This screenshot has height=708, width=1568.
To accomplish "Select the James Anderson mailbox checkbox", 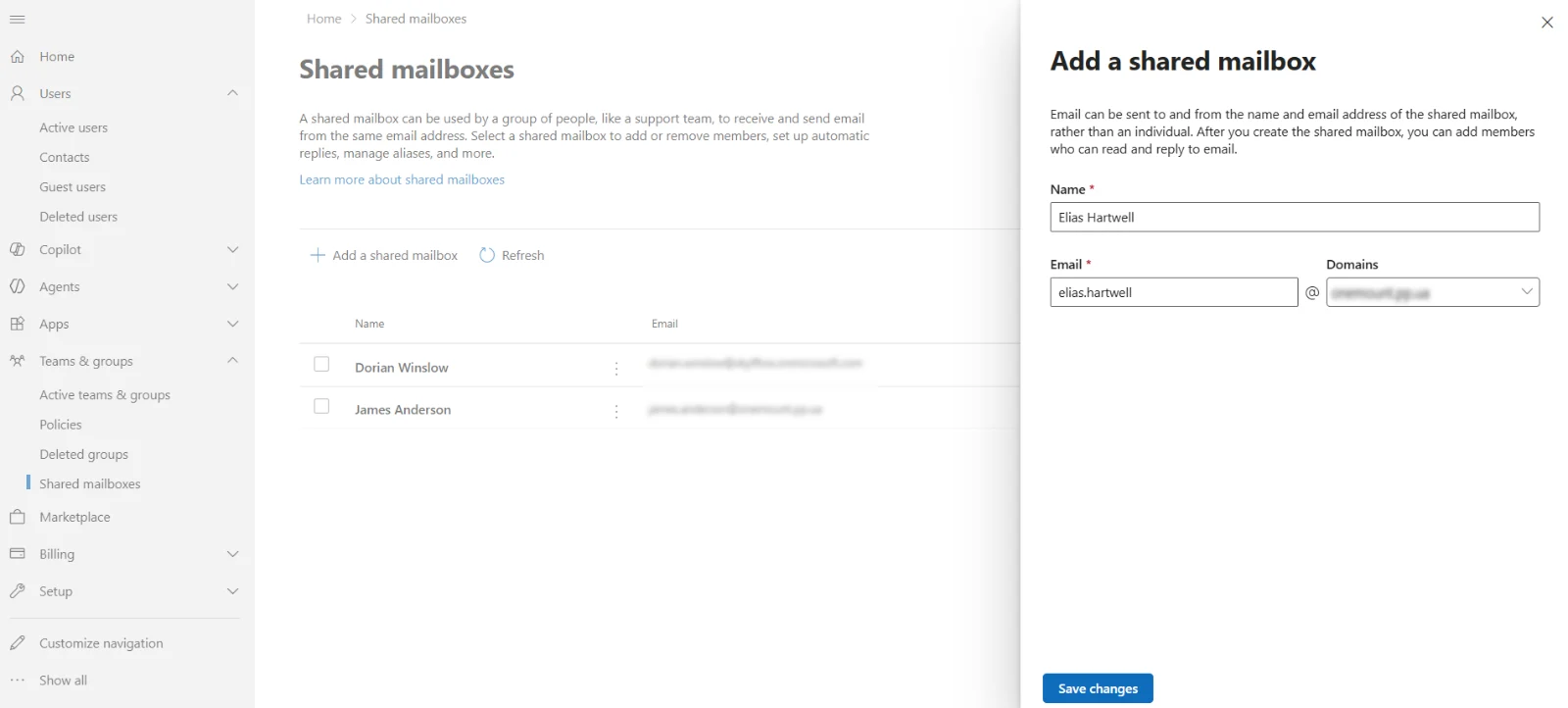I will [321, 406].
